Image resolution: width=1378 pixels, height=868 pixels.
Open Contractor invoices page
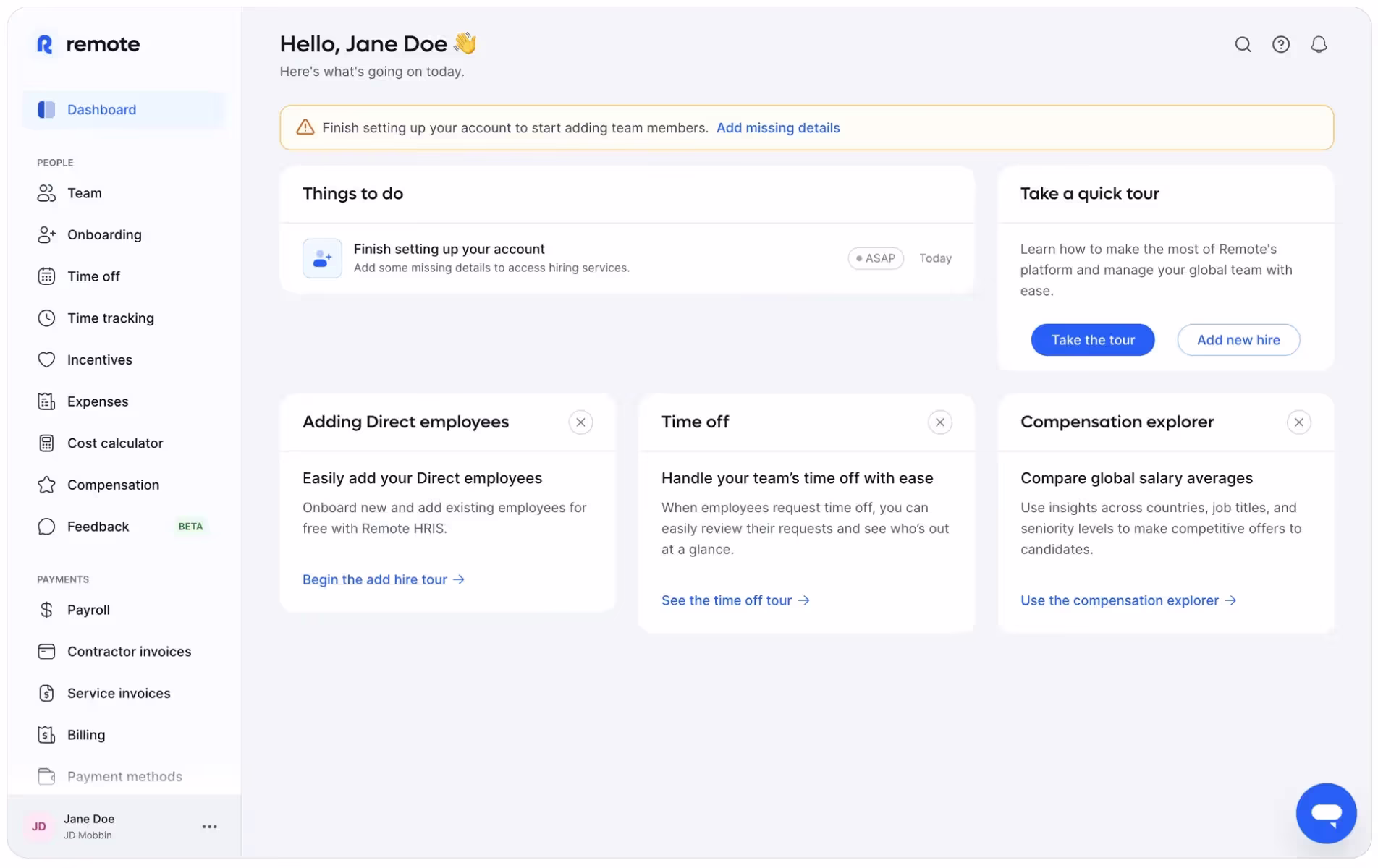pyautogui.click(x=129, y=652)
